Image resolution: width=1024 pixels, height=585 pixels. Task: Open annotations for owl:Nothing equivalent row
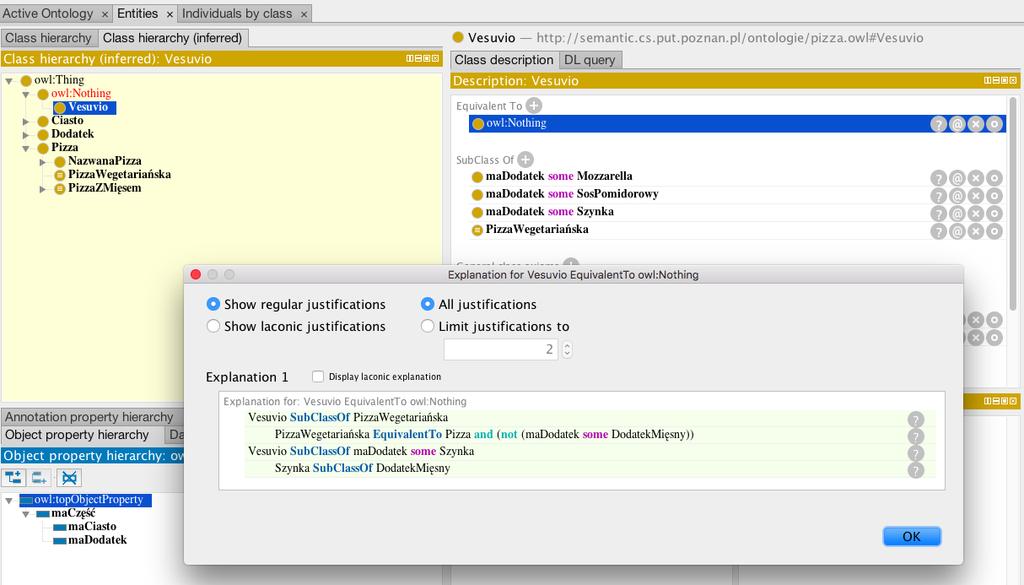pyautogui.click(x=957, y=124)
